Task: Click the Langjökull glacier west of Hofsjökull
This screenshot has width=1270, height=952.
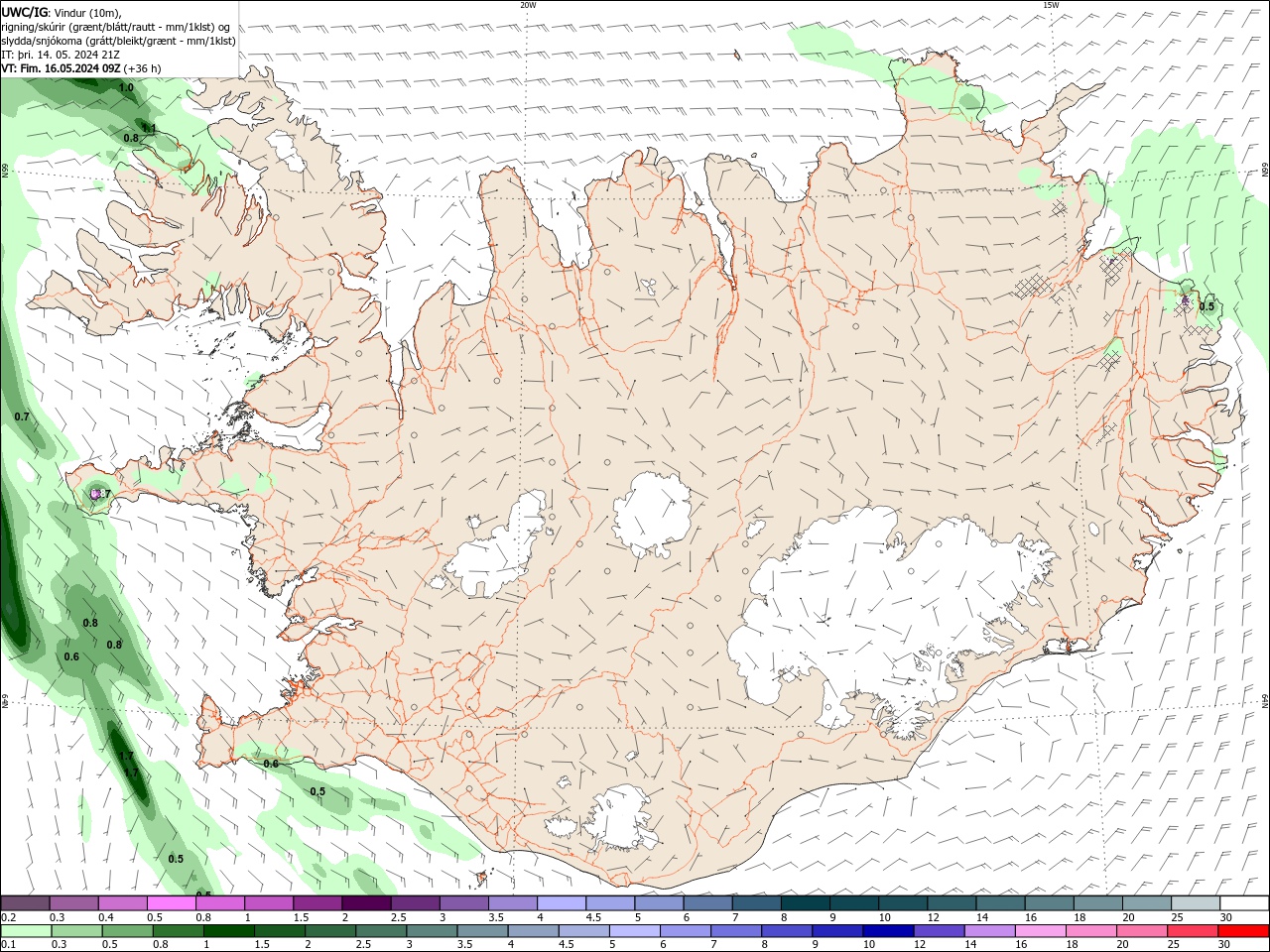Action: (496, 545)
